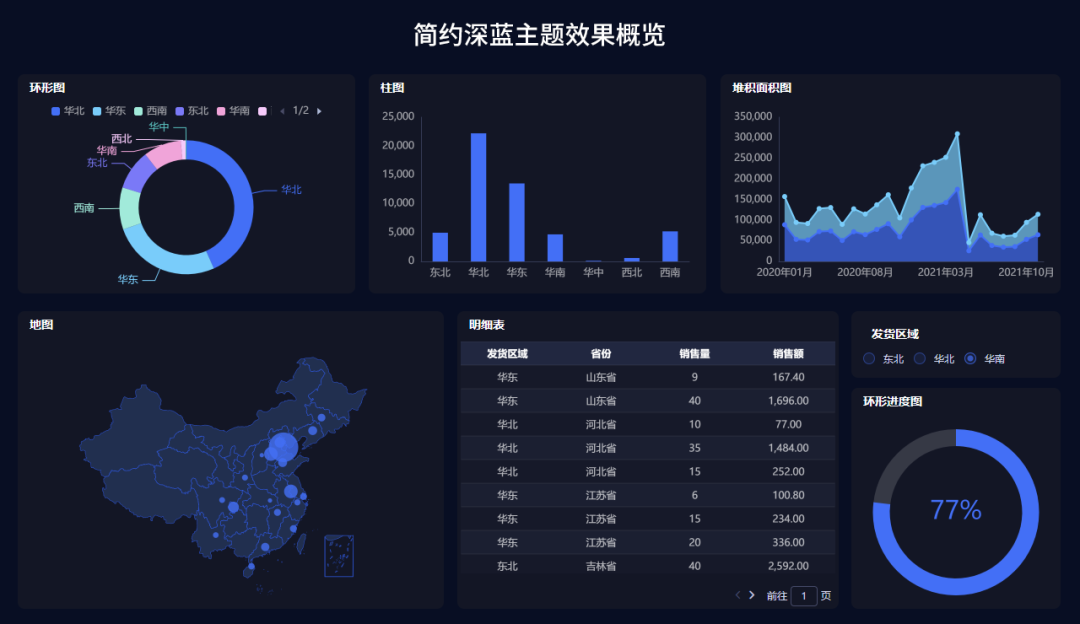The width and height of the screenshot is (1080, 624).
Task: Click the next-page arrow below the detail table
Action: [751, 594]
